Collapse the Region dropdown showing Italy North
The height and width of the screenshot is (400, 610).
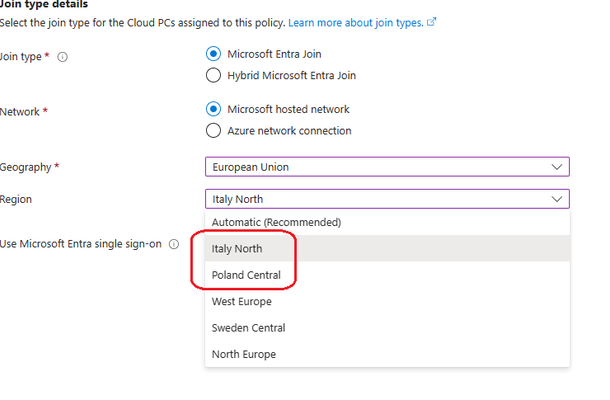pos(387,199)
